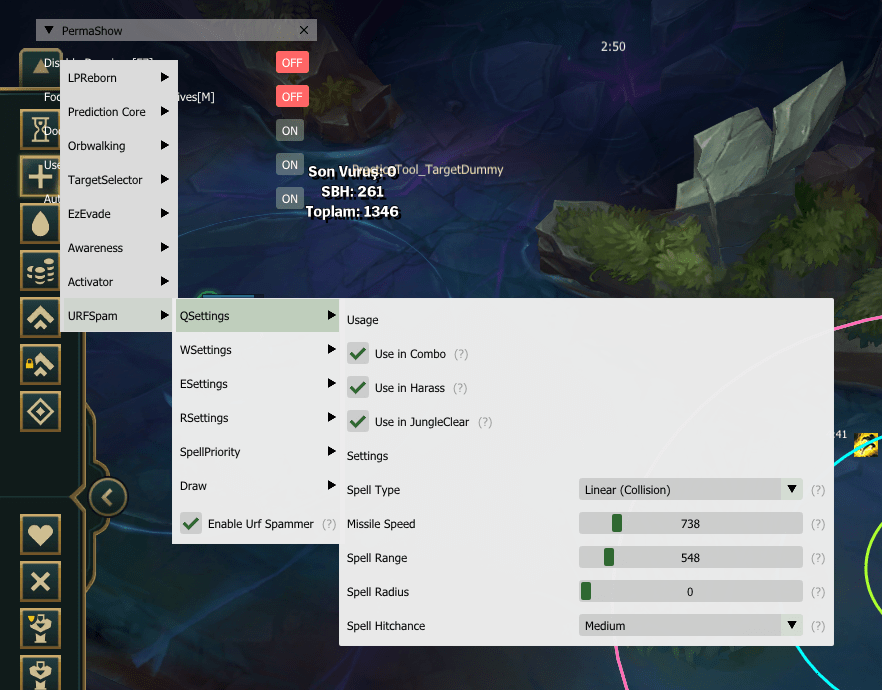Image resolution: width=886 pixels, height=690 pixels.
Task: Click the SBH: 261 text
Action: 352,192
